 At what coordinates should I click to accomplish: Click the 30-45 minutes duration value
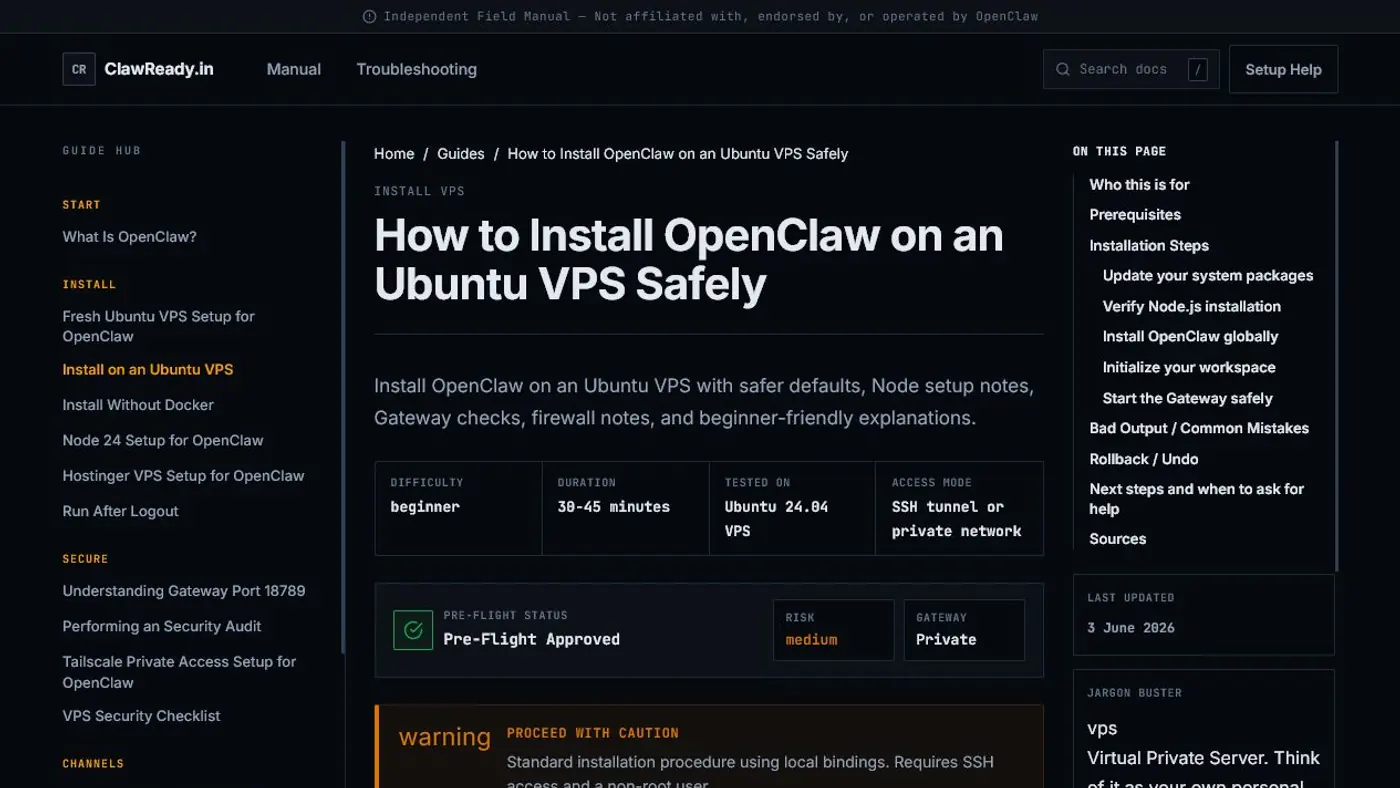(x=613, y=507)
